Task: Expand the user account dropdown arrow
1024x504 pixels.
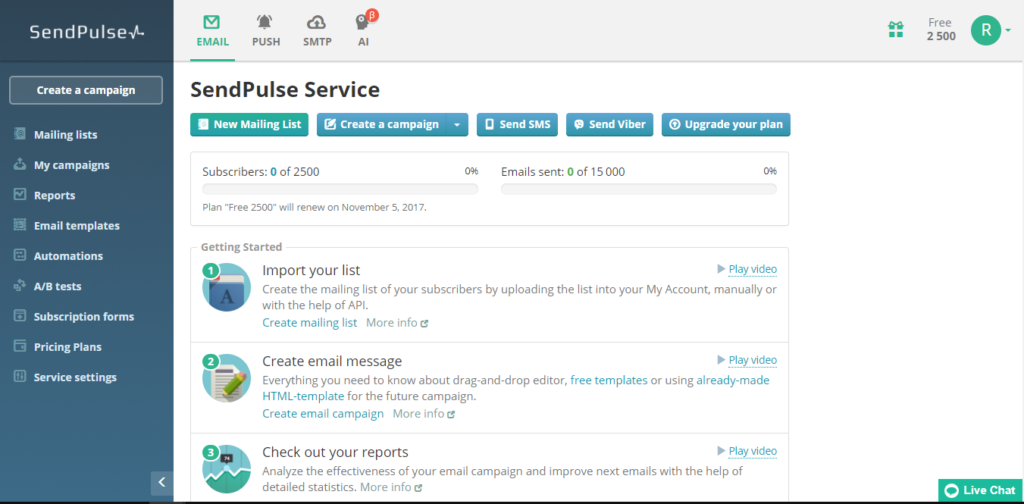Action: pyautogui.click(x=1008, y=30)
